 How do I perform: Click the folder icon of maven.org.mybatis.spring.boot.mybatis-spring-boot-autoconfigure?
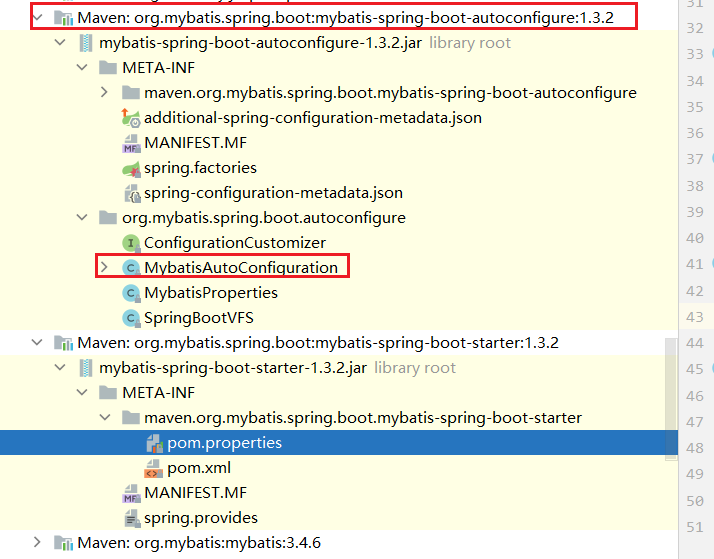point(131,93)
